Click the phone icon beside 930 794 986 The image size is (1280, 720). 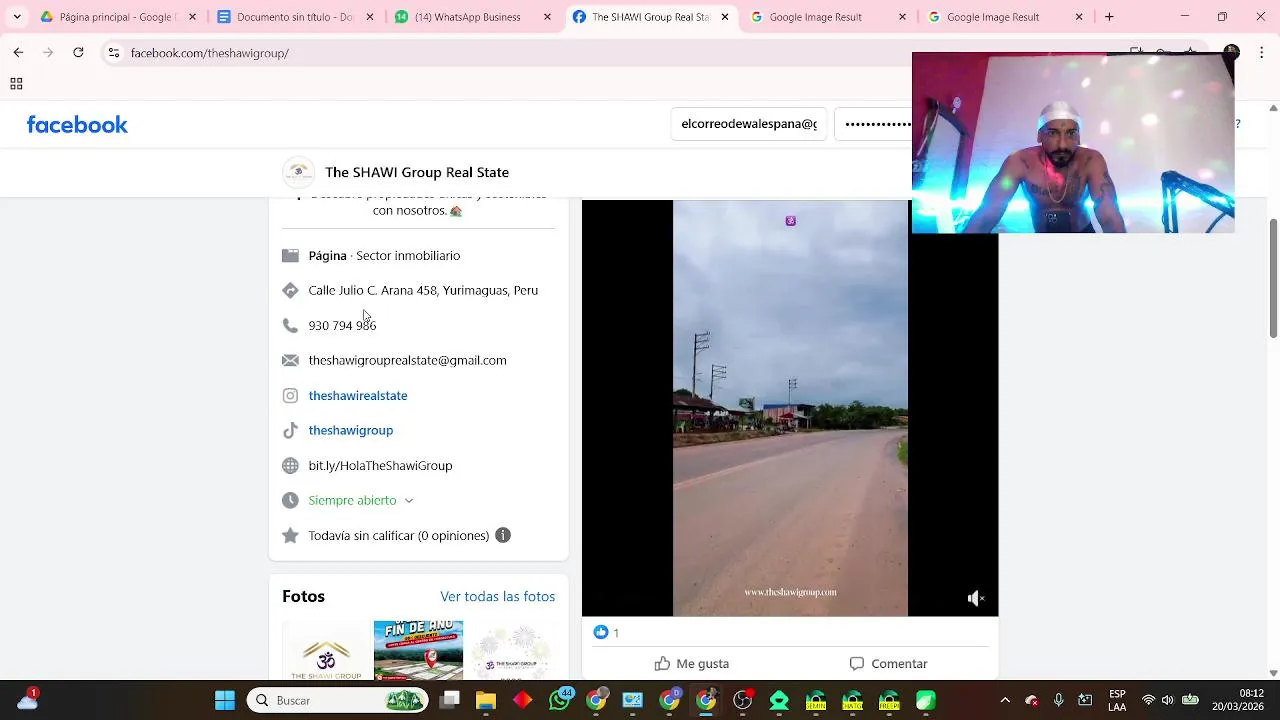click(x=290, y=325)
